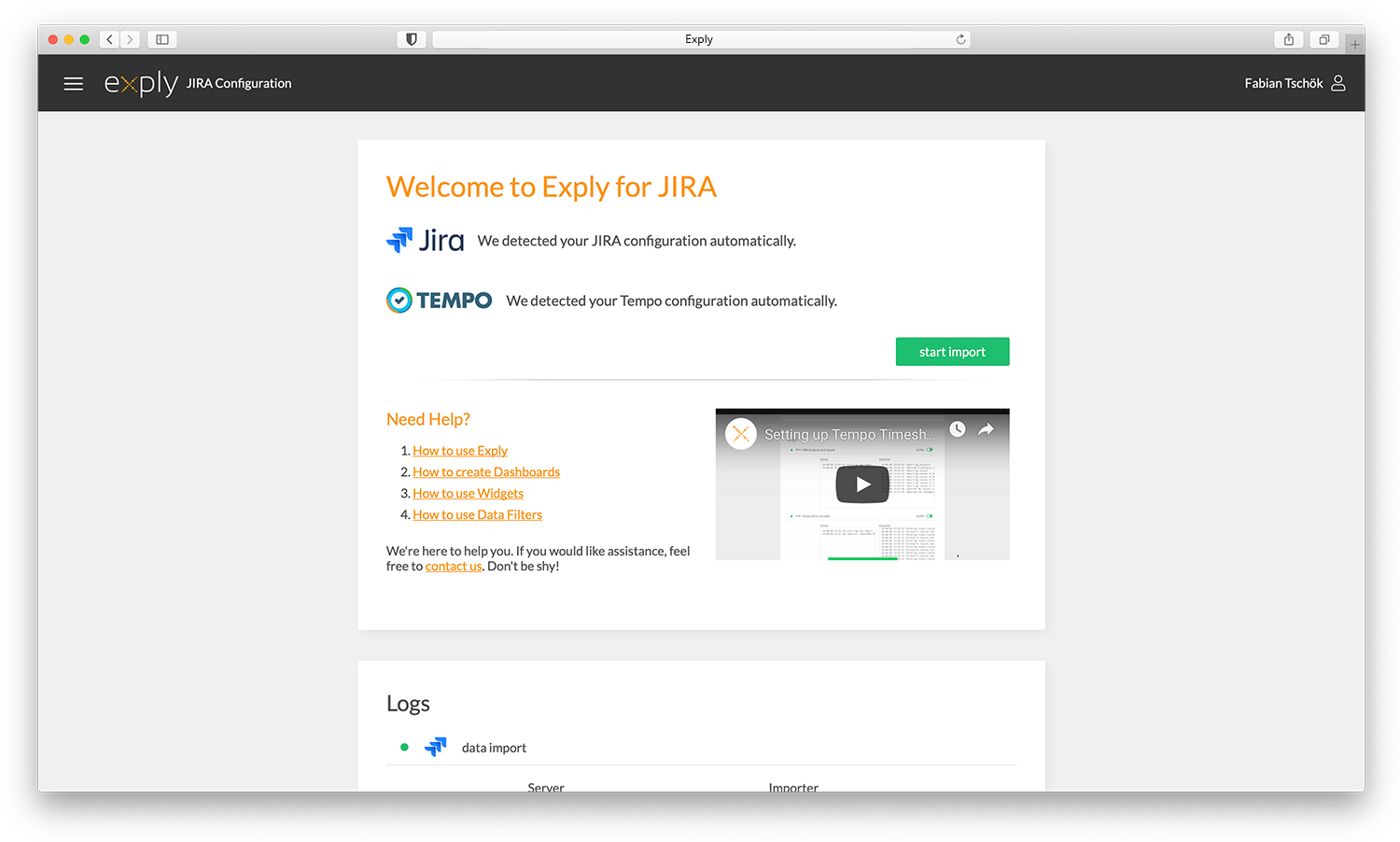Image resolution: width=1400 pixels, height=842 pixels.
Task: Click the Exply logo
Action: [141, 83]
